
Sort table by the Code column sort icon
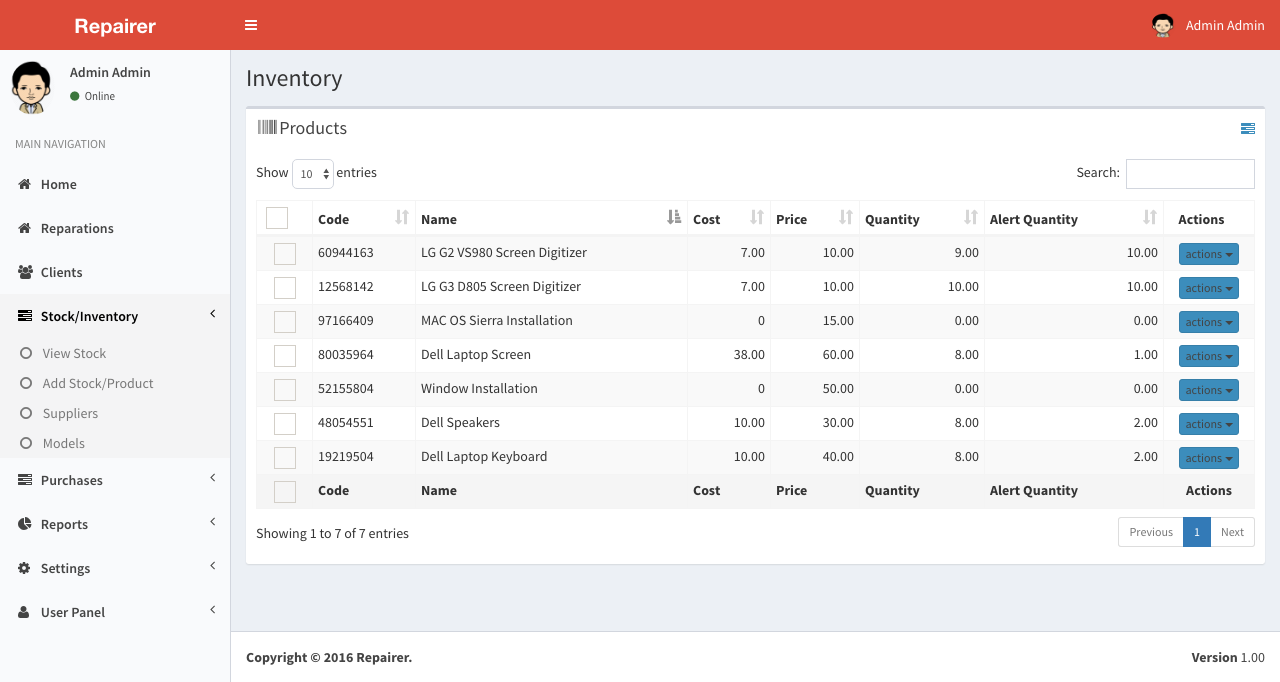[x=402, y=217]
